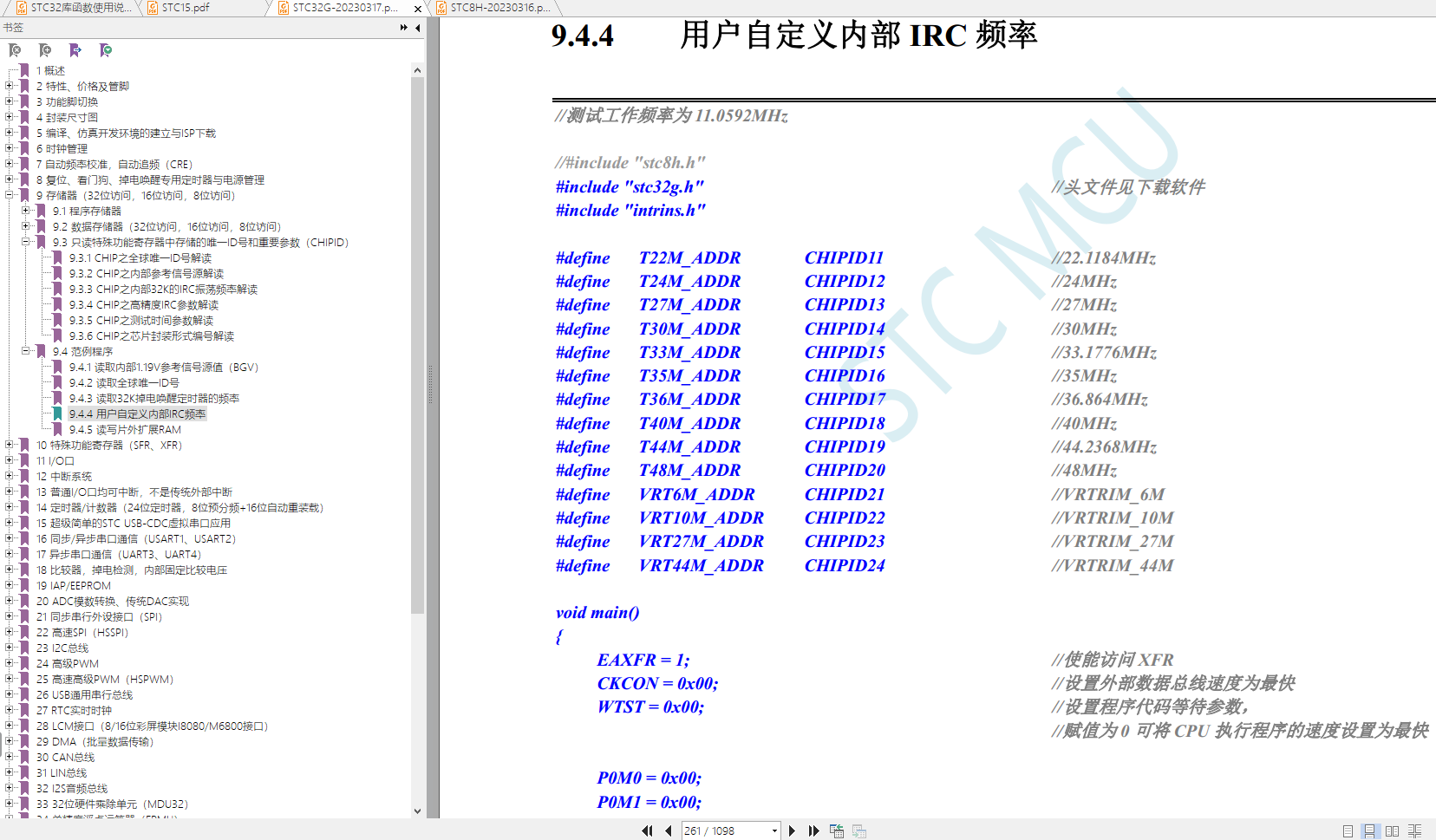Click bookmark icon of 11 I/O口
This screenshot has width=1436, height=840.
[x=25, y=460]
